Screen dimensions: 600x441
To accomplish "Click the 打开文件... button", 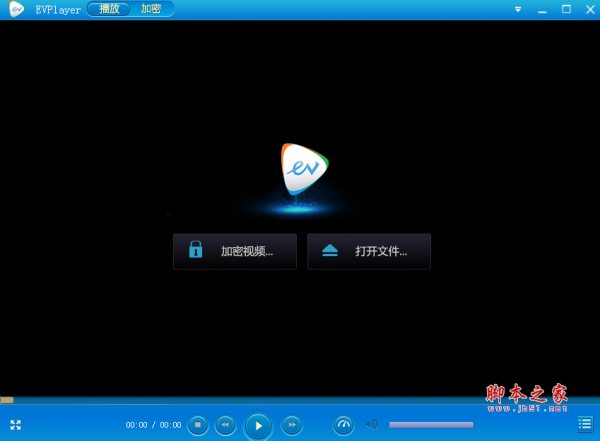I will click(x=369, y=252).
